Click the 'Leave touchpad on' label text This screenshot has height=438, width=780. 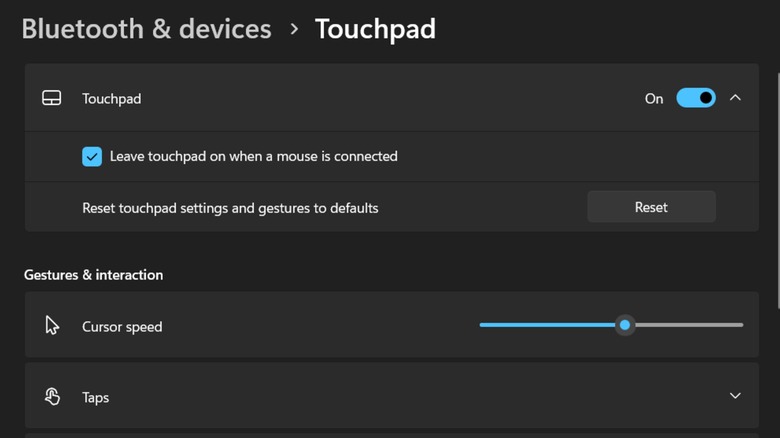[253, 156]
